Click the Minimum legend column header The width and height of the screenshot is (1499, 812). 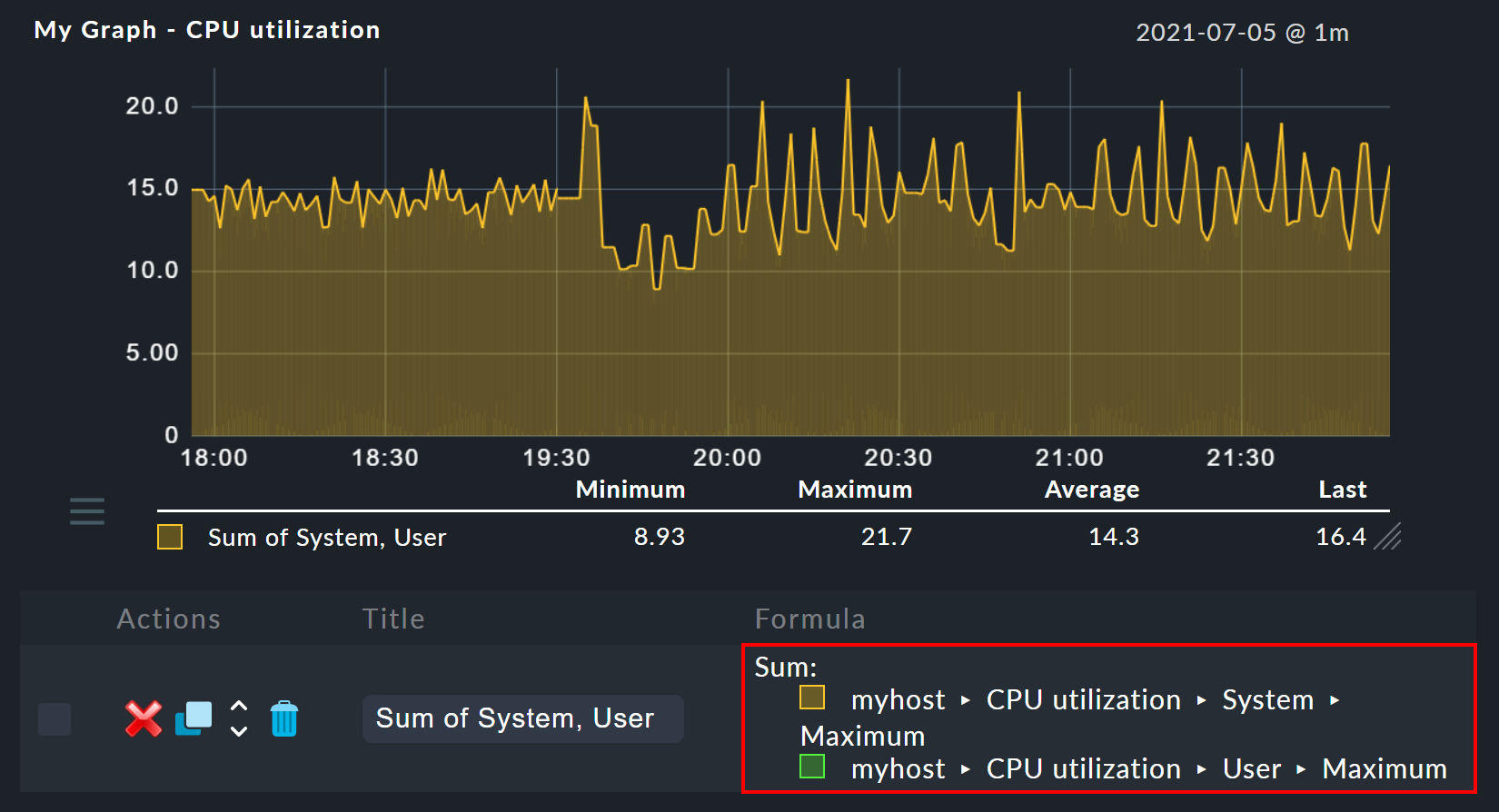[x=630, y=490]
